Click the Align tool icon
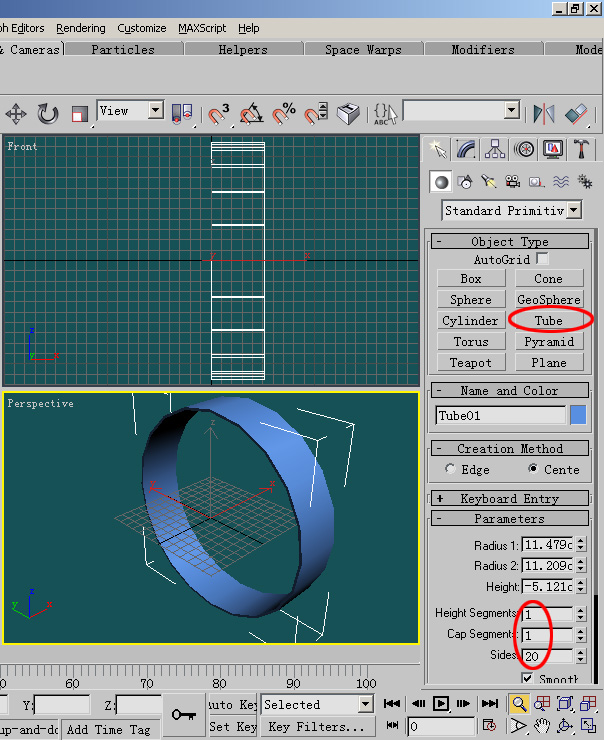The width and height of the screenshot is (604, 740). [x=576, y=114]
